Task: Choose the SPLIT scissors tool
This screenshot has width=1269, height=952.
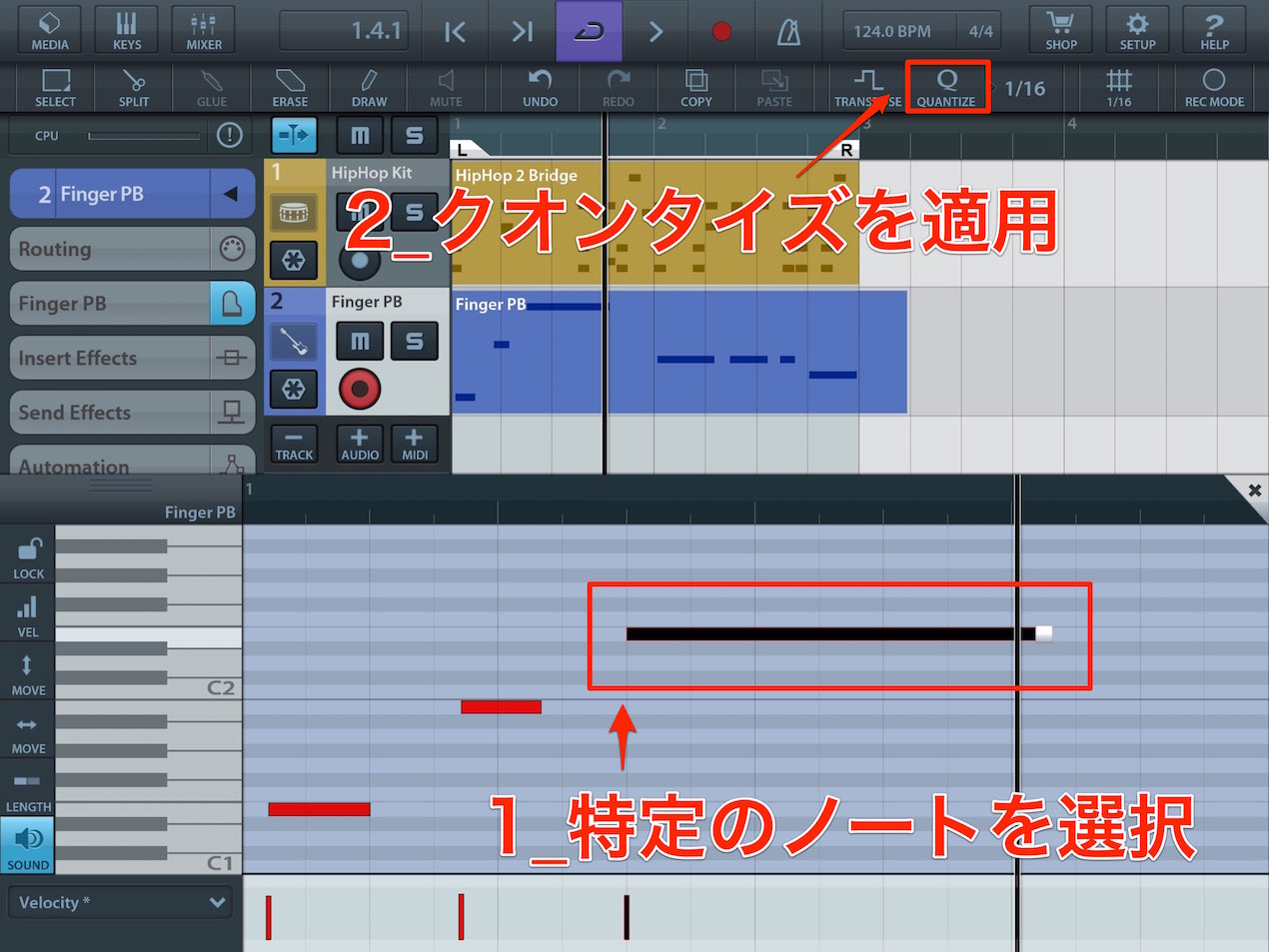Action: click(x=133, y=88)
